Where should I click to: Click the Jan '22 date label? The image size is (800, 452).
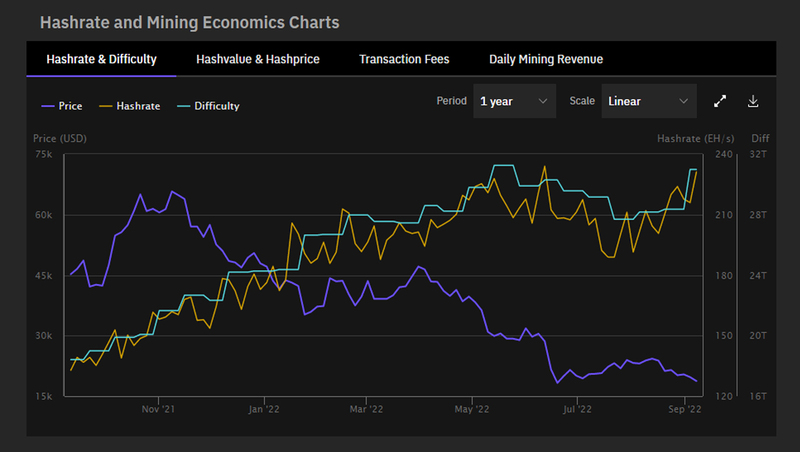click(x=264, y=409)
